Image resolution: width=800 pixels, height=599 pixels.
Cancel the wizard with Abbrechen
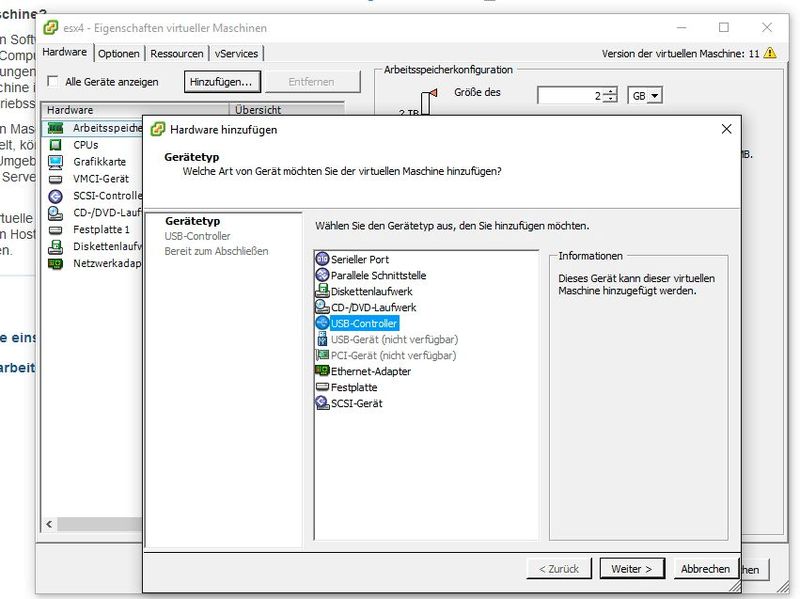(704, 568)
